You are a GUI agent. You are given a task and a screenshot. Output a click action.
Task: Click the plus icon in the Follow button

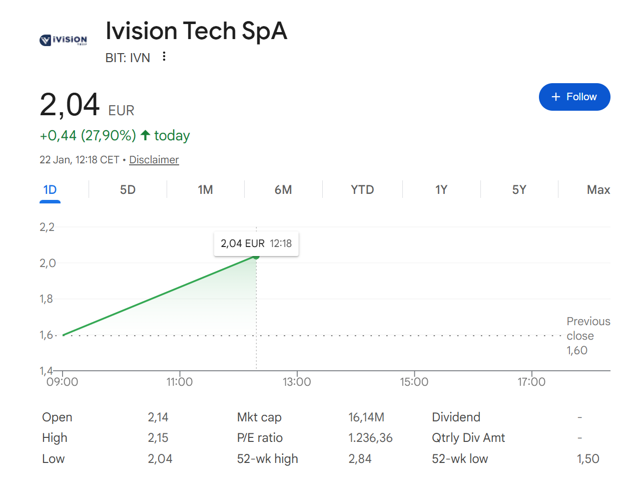pos(556,97)
